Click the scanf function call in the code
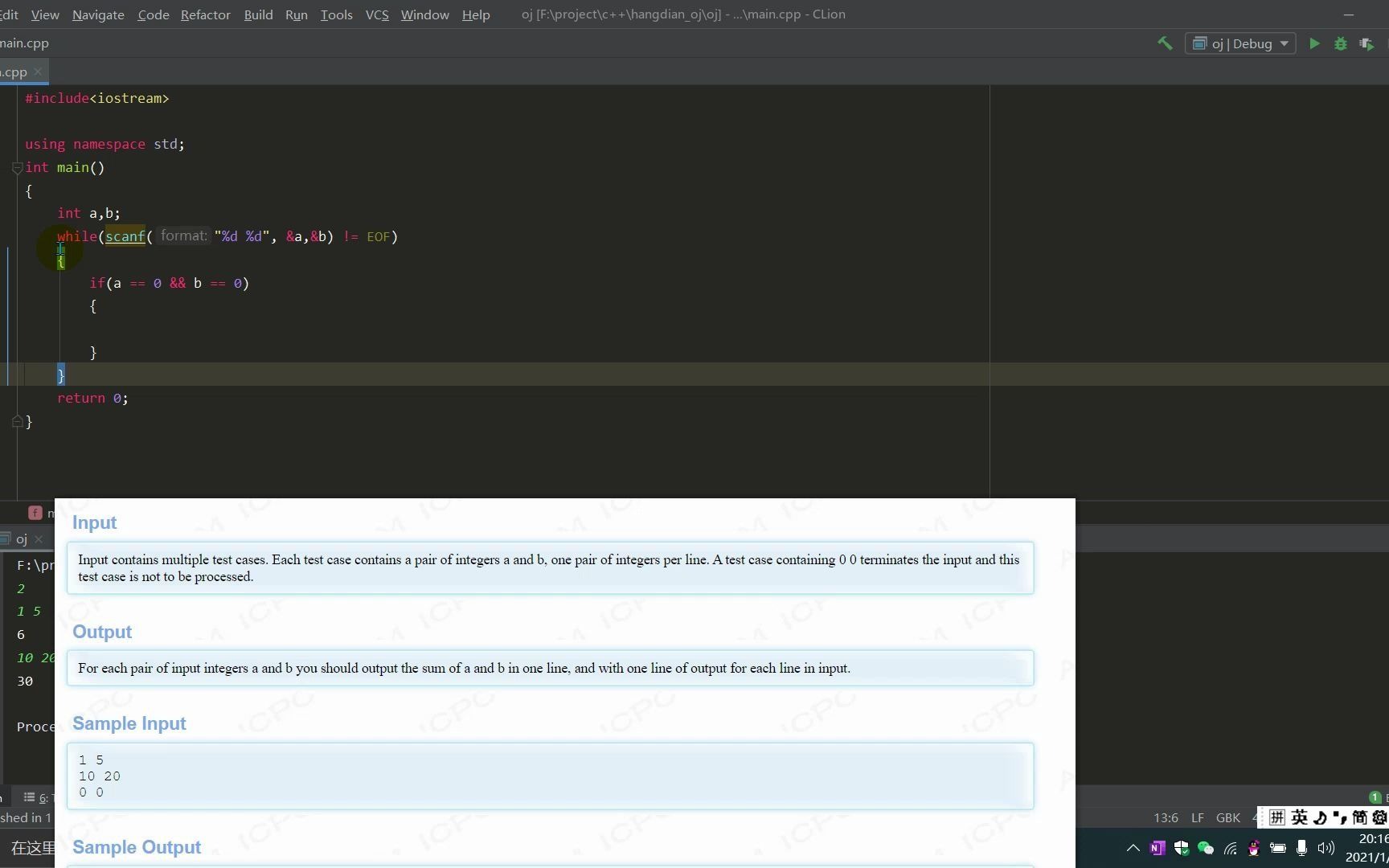This screenshot has height=868, width=1389. (x=125, y=236)
